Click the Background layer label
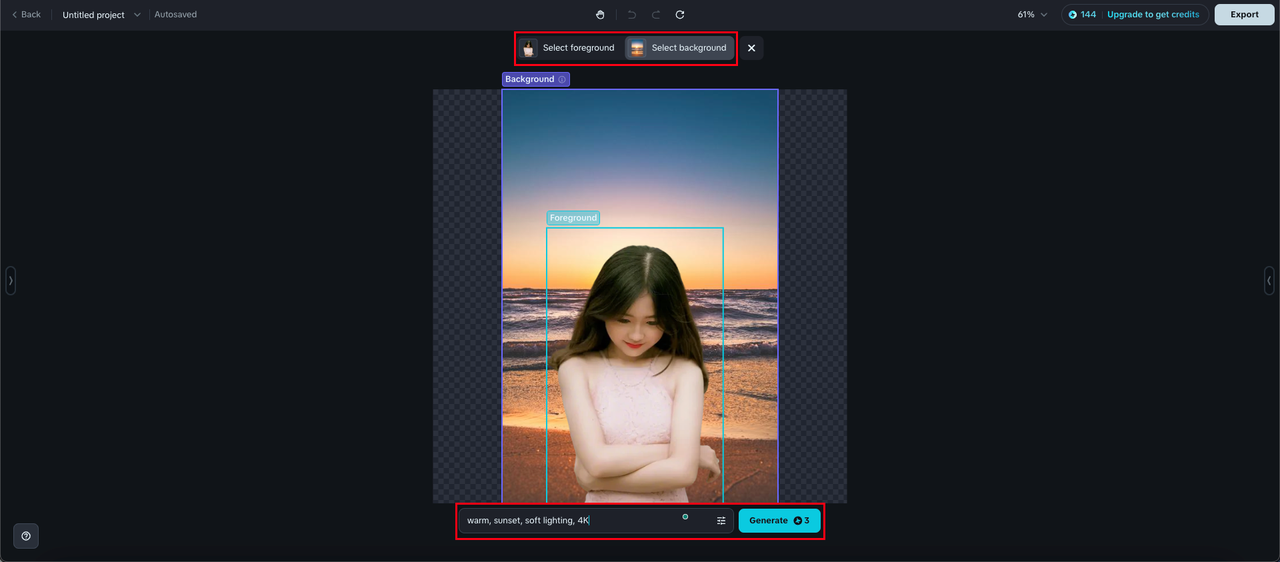This screenshot has width=1280, height=562. [x=536, y=79]
